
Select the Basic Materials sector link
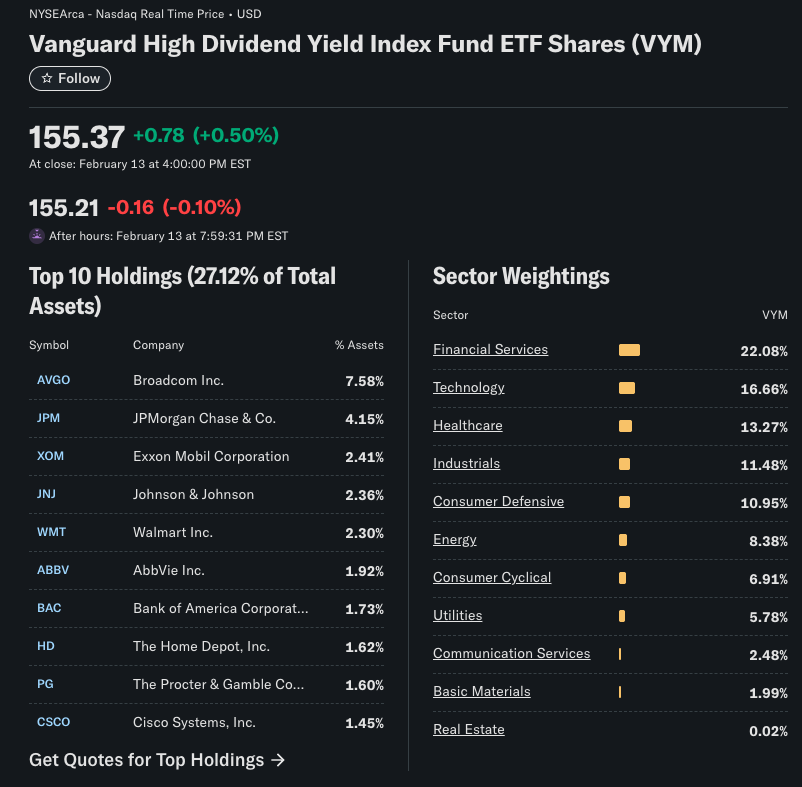pos(481,691)
